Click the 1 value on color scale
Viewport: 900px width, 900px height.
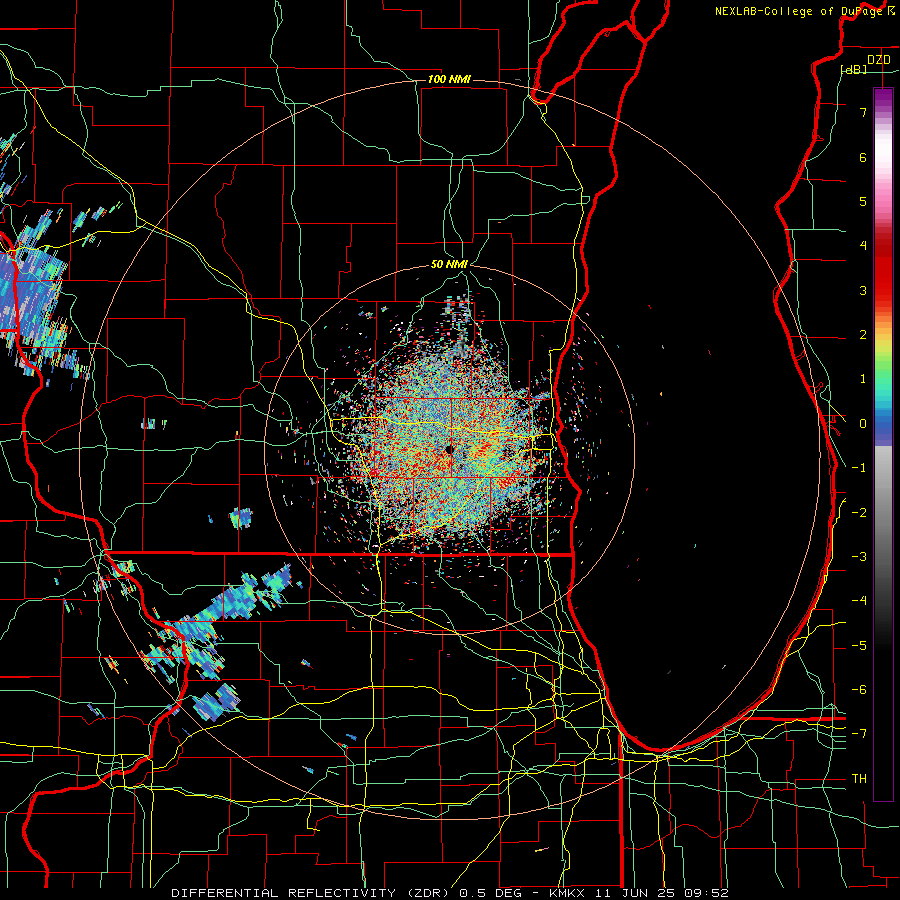pyautogui.click(x=863, y=379)
